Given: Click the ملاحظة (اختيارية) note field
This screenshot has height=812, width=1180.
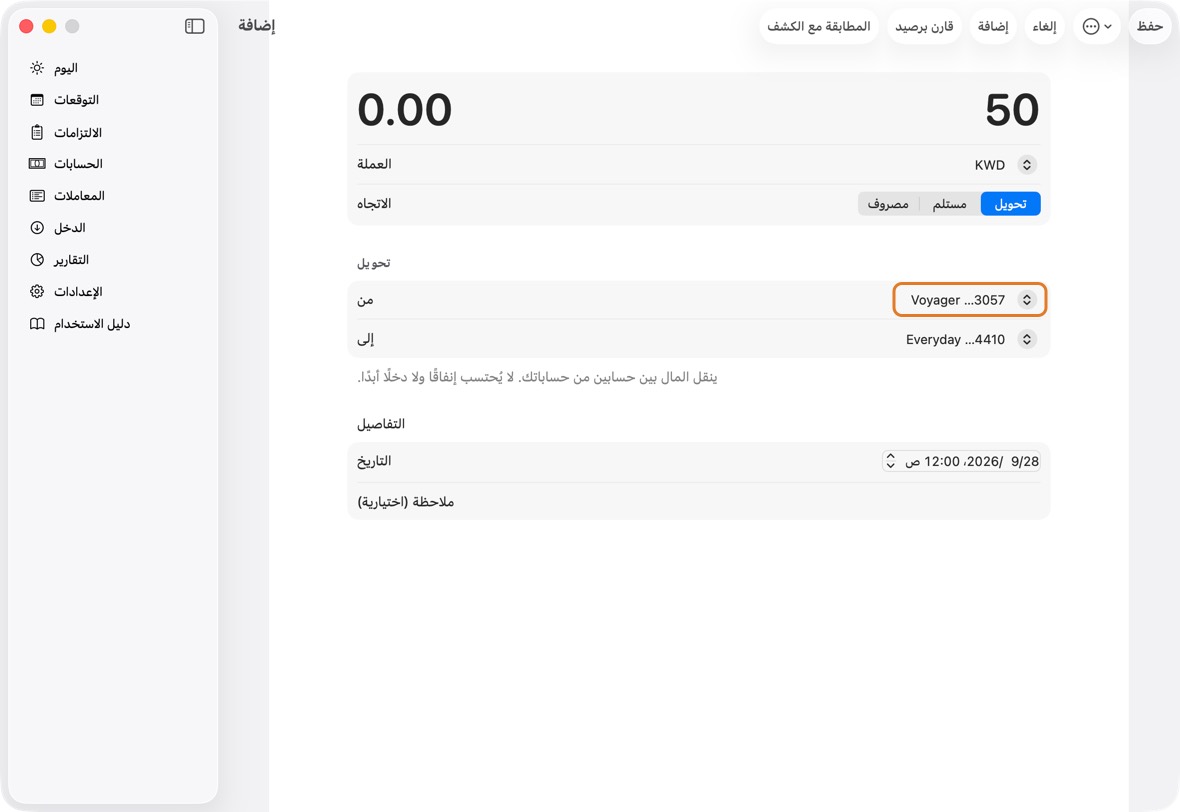Looking at the screenshot, I should click(698, 502).
